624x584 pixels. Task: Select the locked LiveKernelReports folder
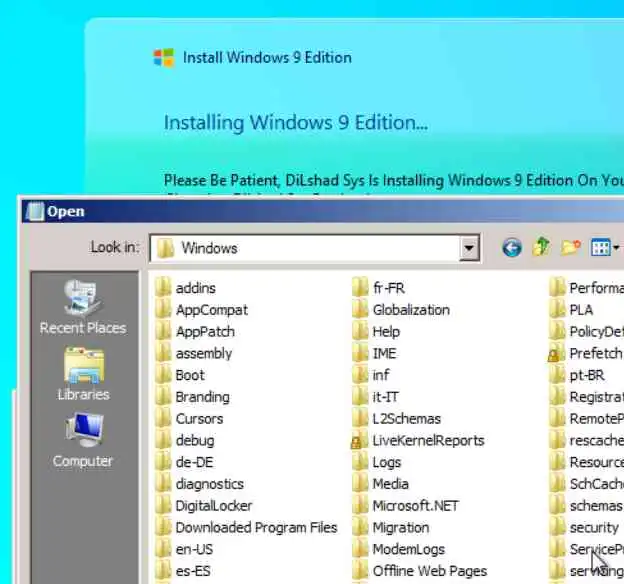pyautogui.click(x=418, y=440)
